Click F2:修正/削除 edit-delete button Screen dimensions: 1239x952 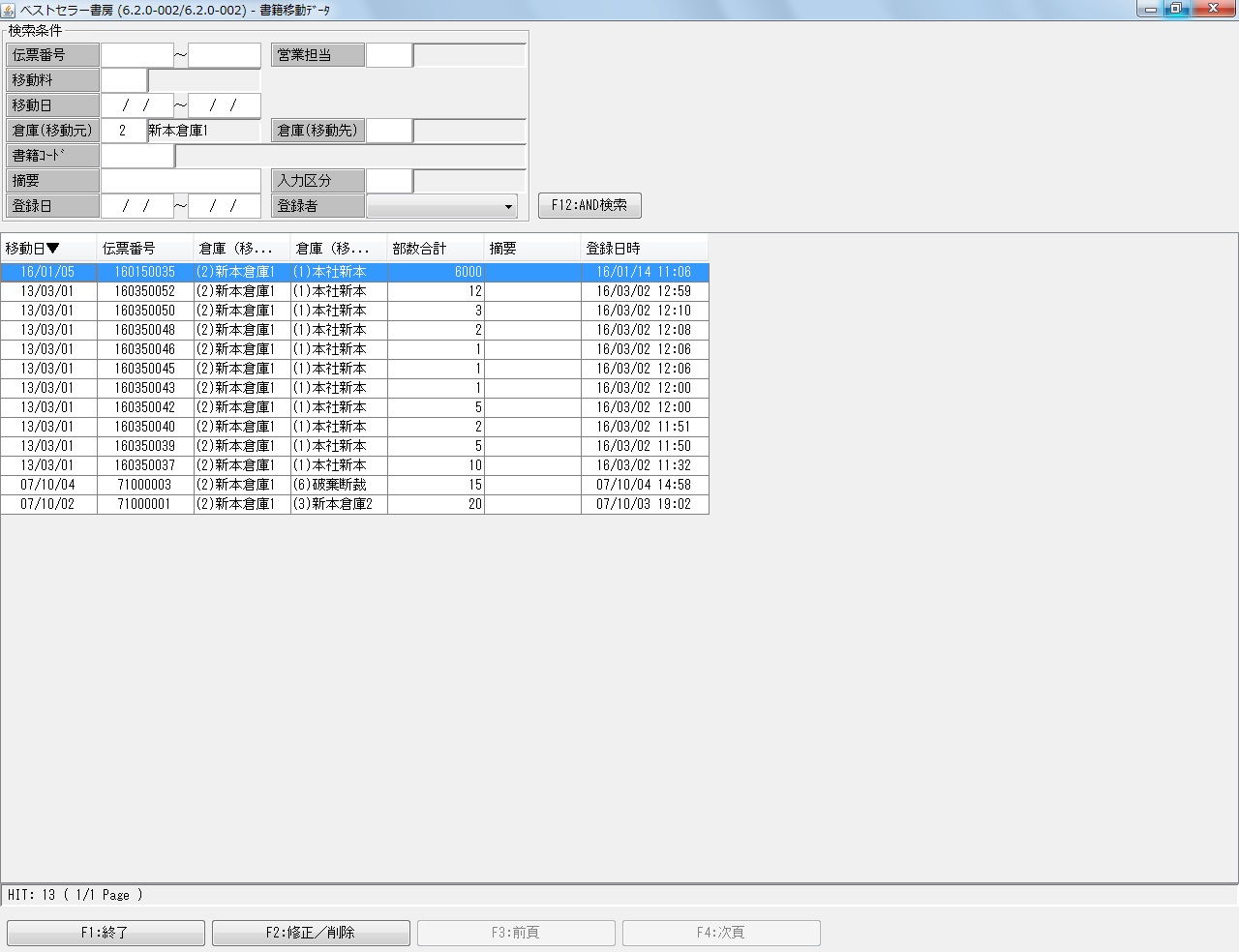pos(311,933)
